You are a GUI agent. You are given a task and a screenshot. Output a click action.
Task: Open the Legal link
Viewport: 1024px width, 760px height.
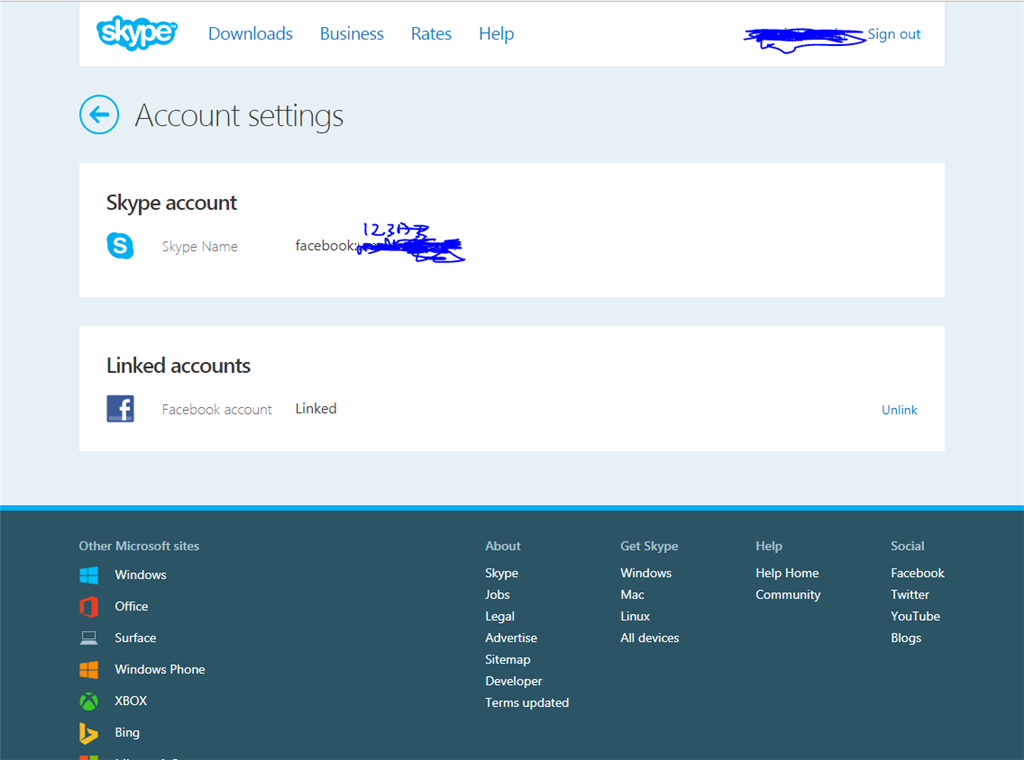point(500,616)
